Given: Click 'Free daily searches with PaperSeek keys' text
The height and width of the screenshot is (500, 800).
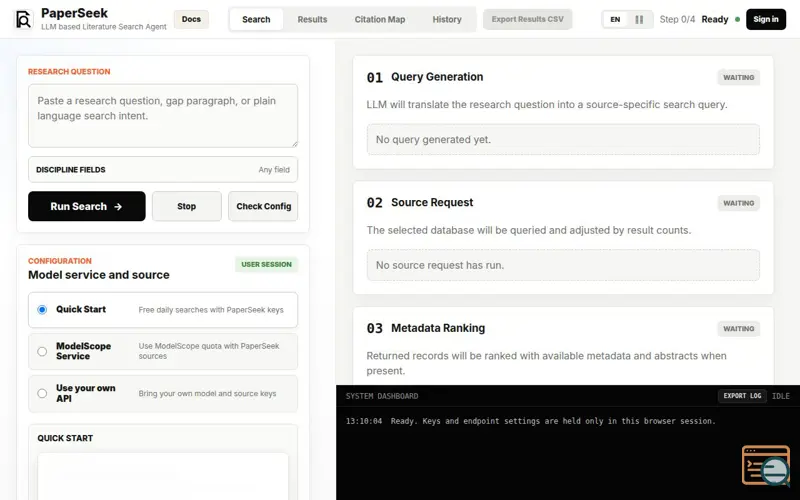Looking at the screenshot, I should tap(211, 310).
